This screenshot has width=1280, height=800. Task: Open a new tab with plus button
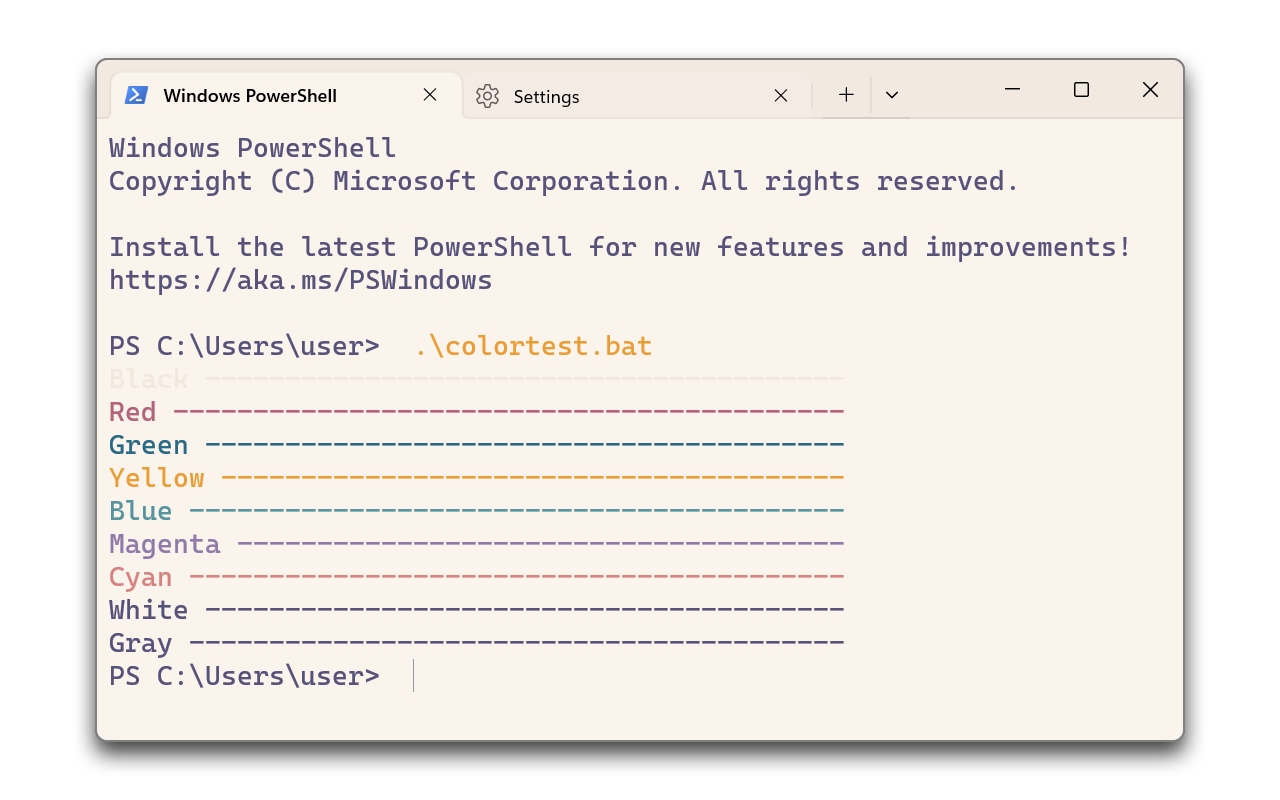846,95
